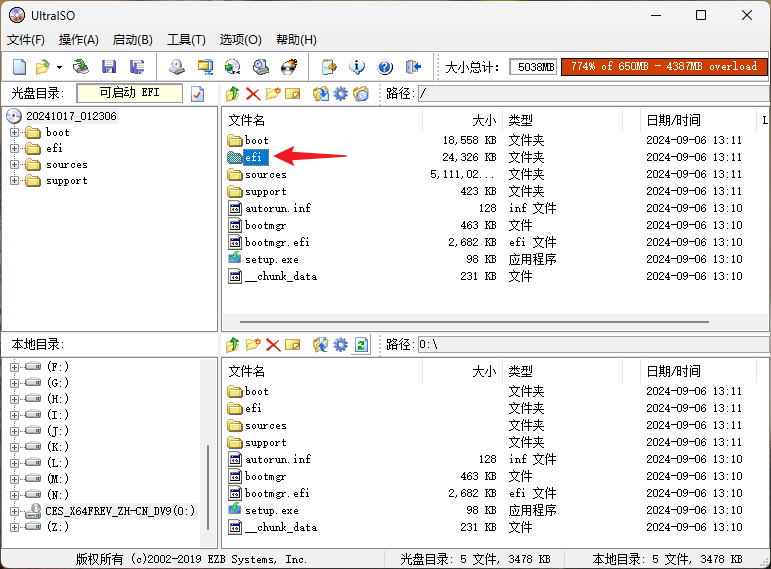Click the Save As icon
771x569 pixels.
137,67
